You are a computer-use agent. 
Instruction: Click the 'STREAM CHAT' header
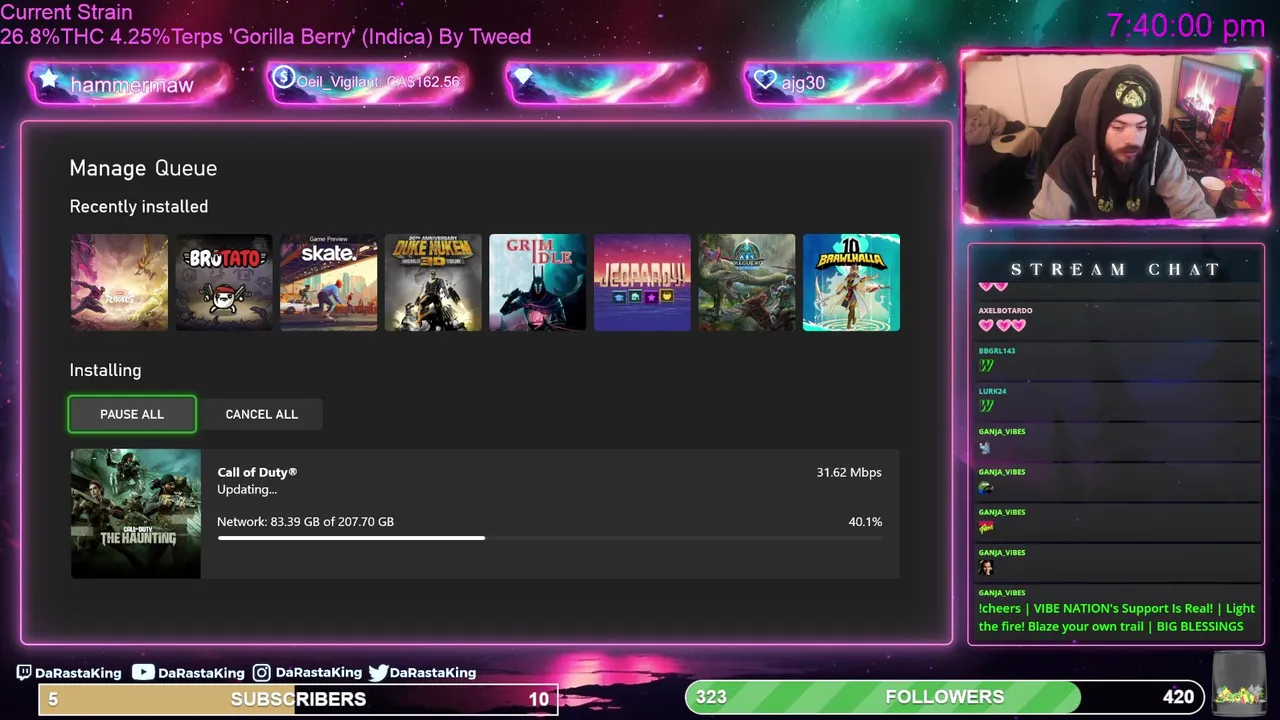click(1116, 269)
